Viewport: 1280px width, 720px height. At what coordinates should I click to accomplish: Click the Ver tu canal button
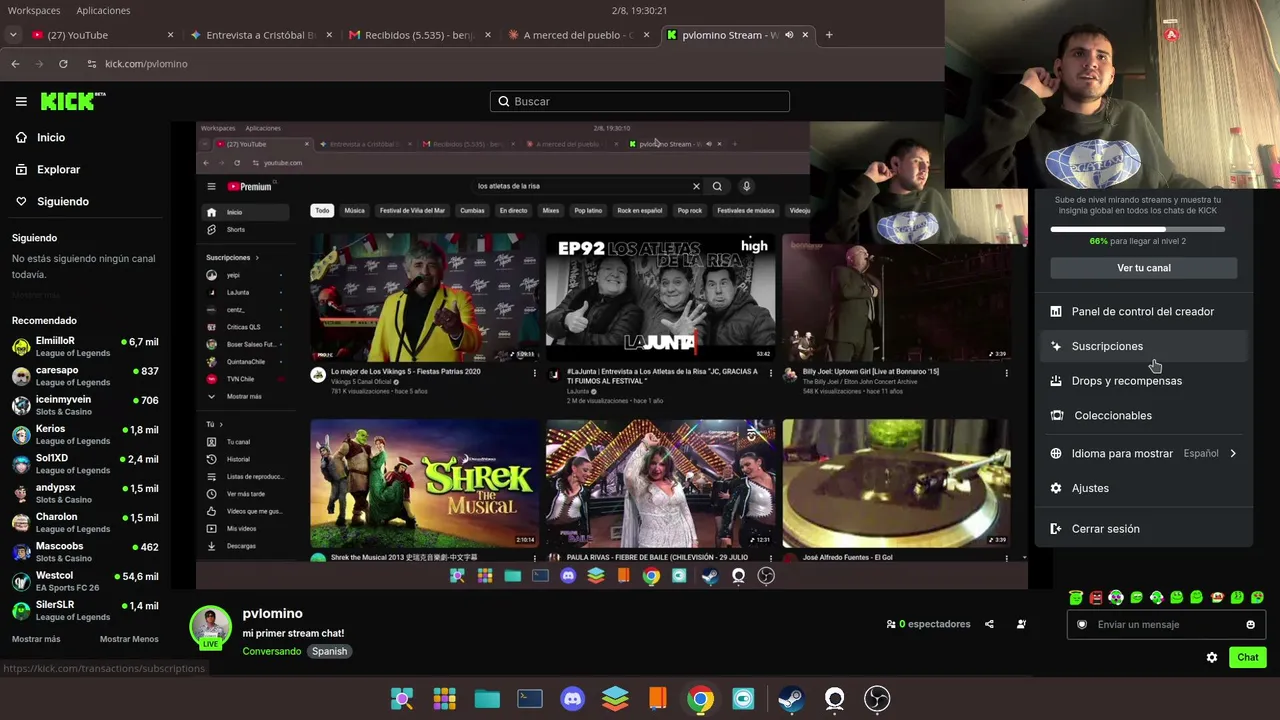1144,268
